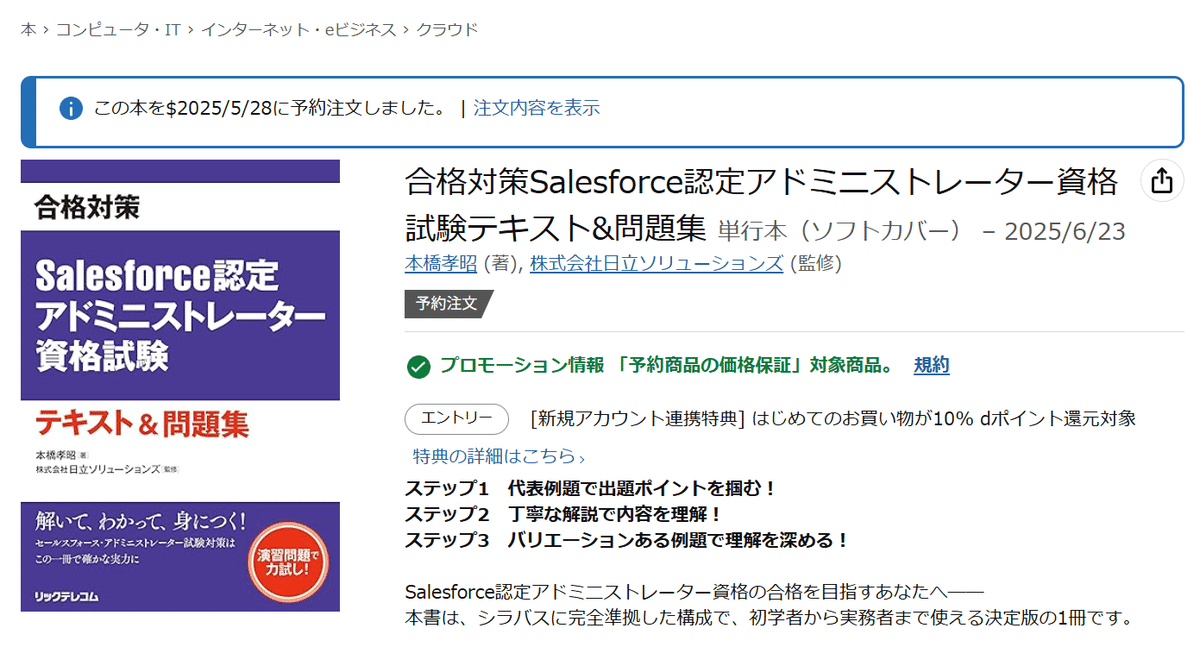Open the 本 breadcrumb link
The height and width of the screenshot is (647, 1200).
[28, 30]
